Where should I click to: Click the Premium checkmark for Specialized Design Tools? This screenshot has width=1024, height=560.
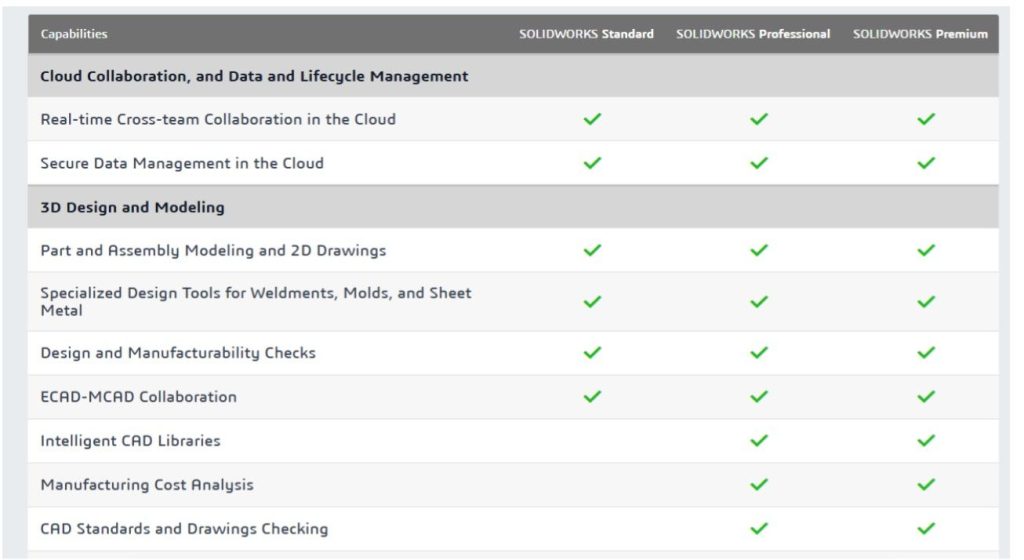click(x=926, y=302)
